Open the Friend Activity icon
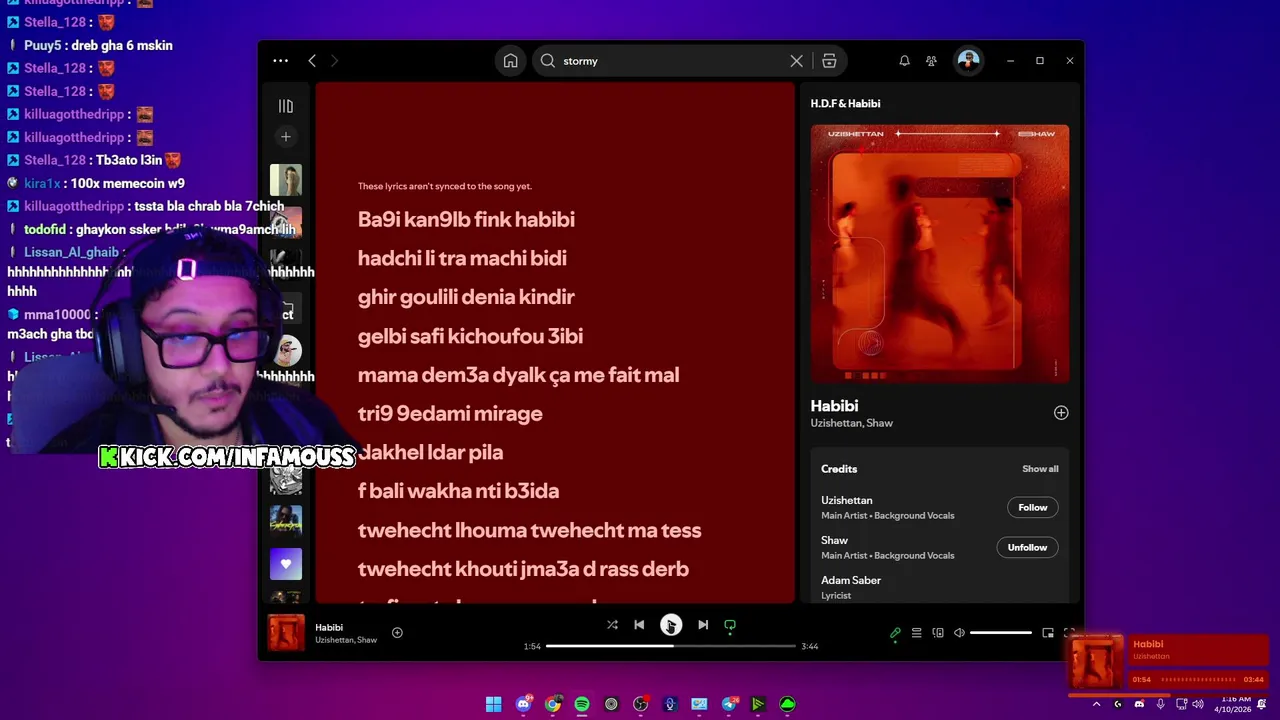 (931, 61)
